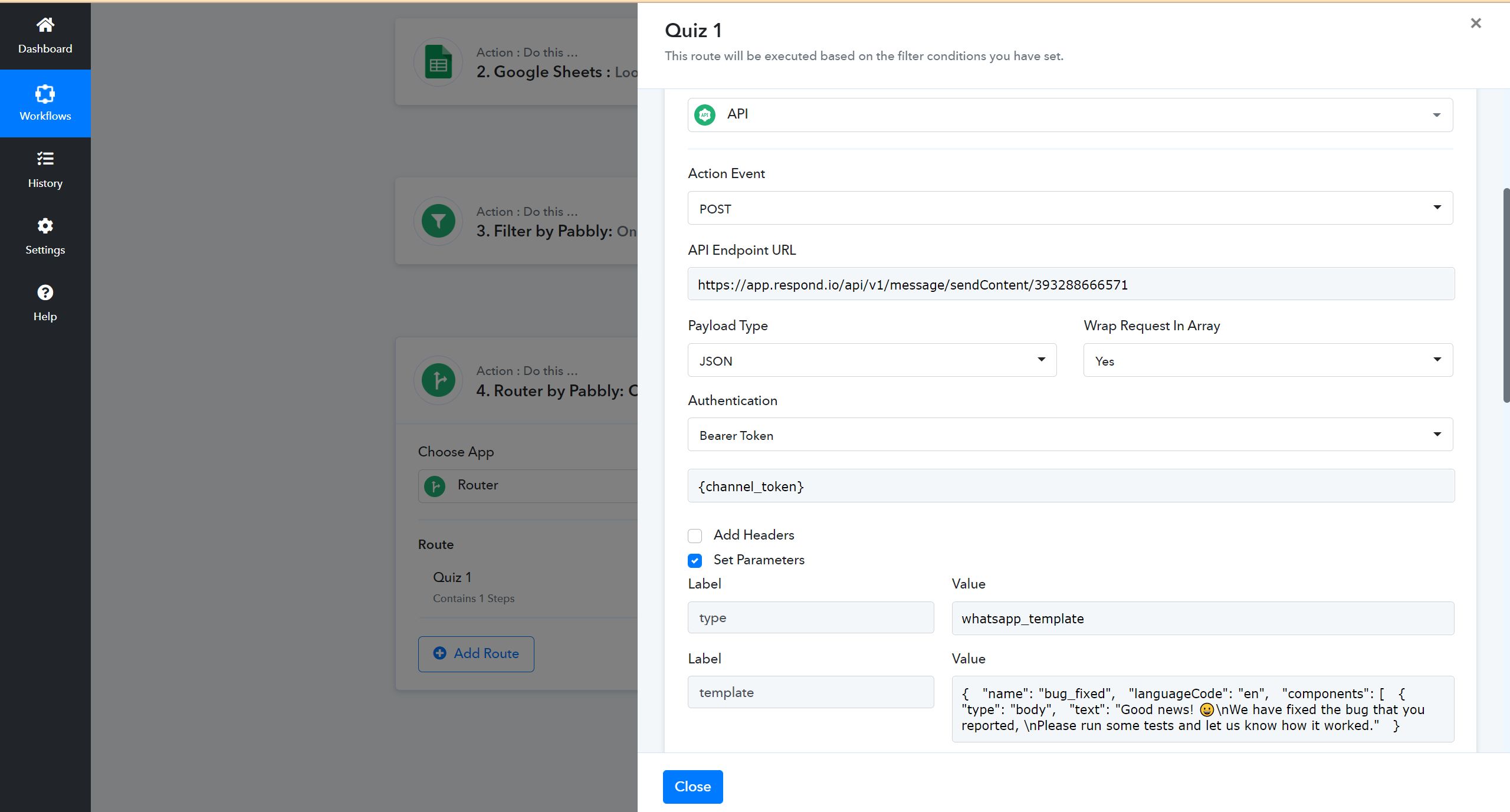Click the 'API Endpoint URL' label

pos(742,250)
